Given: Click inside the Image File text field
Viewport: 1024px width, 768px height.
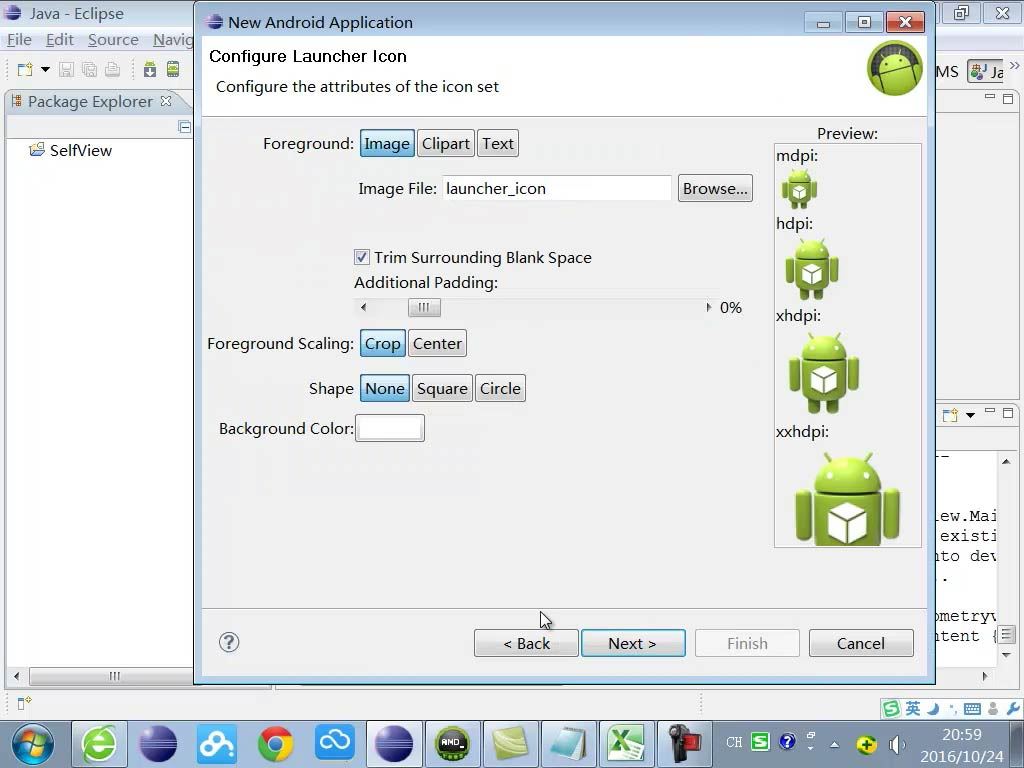Looking at the screenshot, I should click(556, 188).
